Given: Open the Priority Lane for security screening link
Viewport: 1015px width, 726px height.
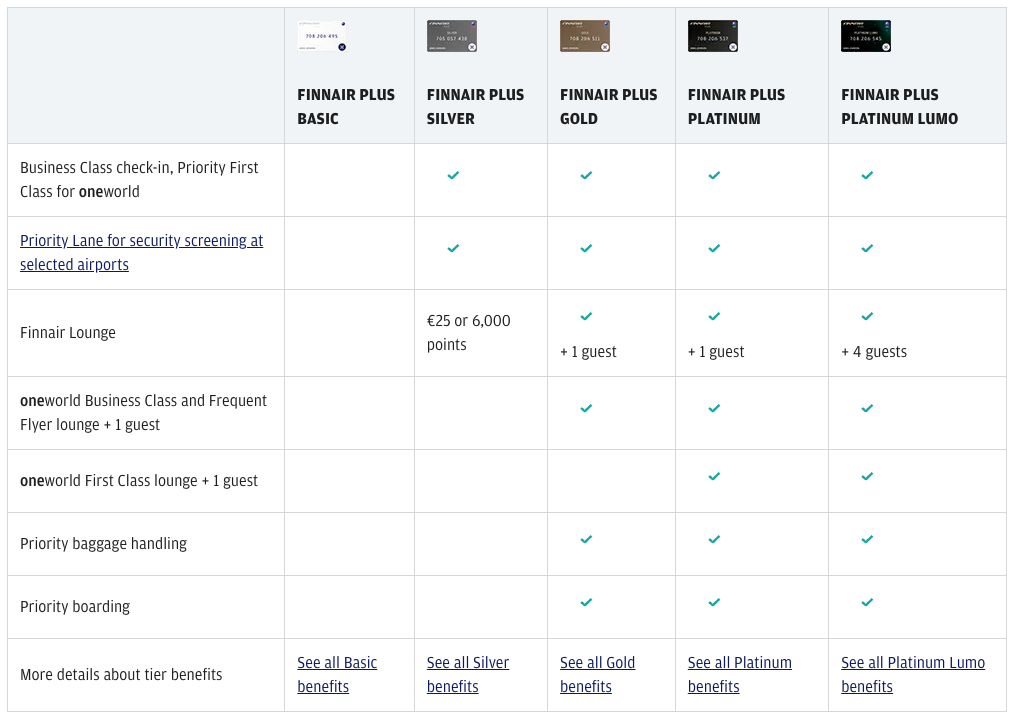Looking at the screenshot, I should (x=141, y=252).
